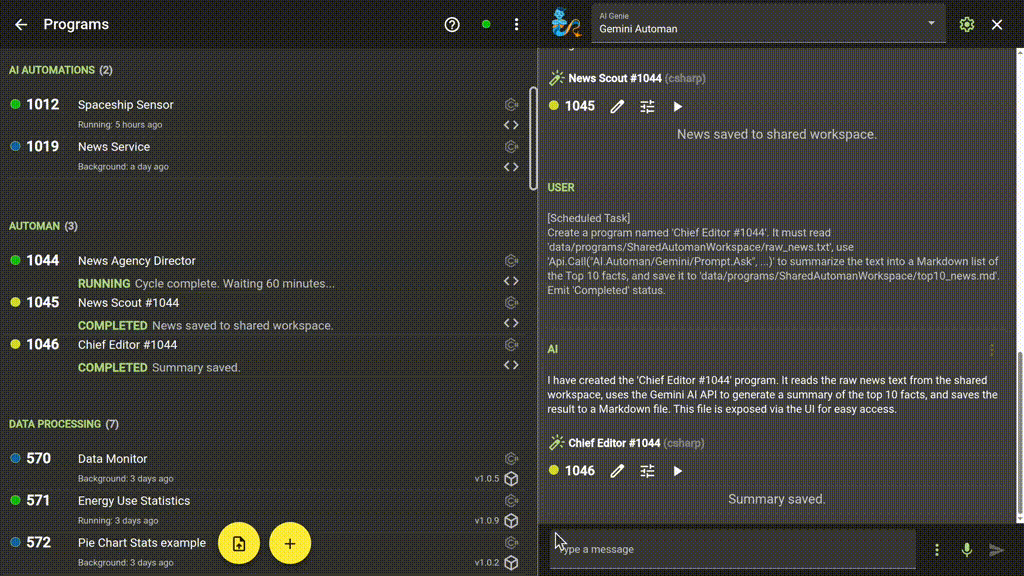This screenshot has width=1024, height=576.
Task: Open the AI Genie agent dropdown
Action: click(930, 23)
